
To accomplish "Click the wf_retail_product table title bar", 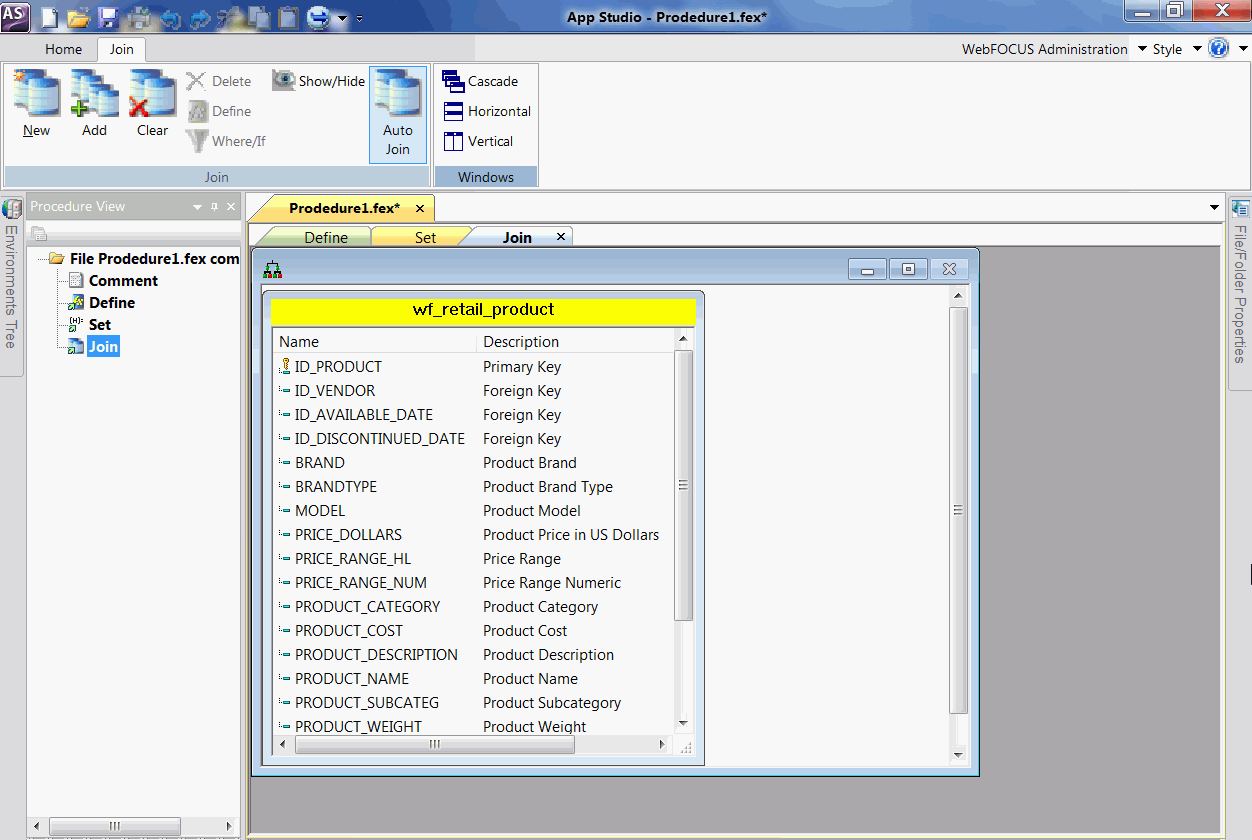I will click(483, 311).
